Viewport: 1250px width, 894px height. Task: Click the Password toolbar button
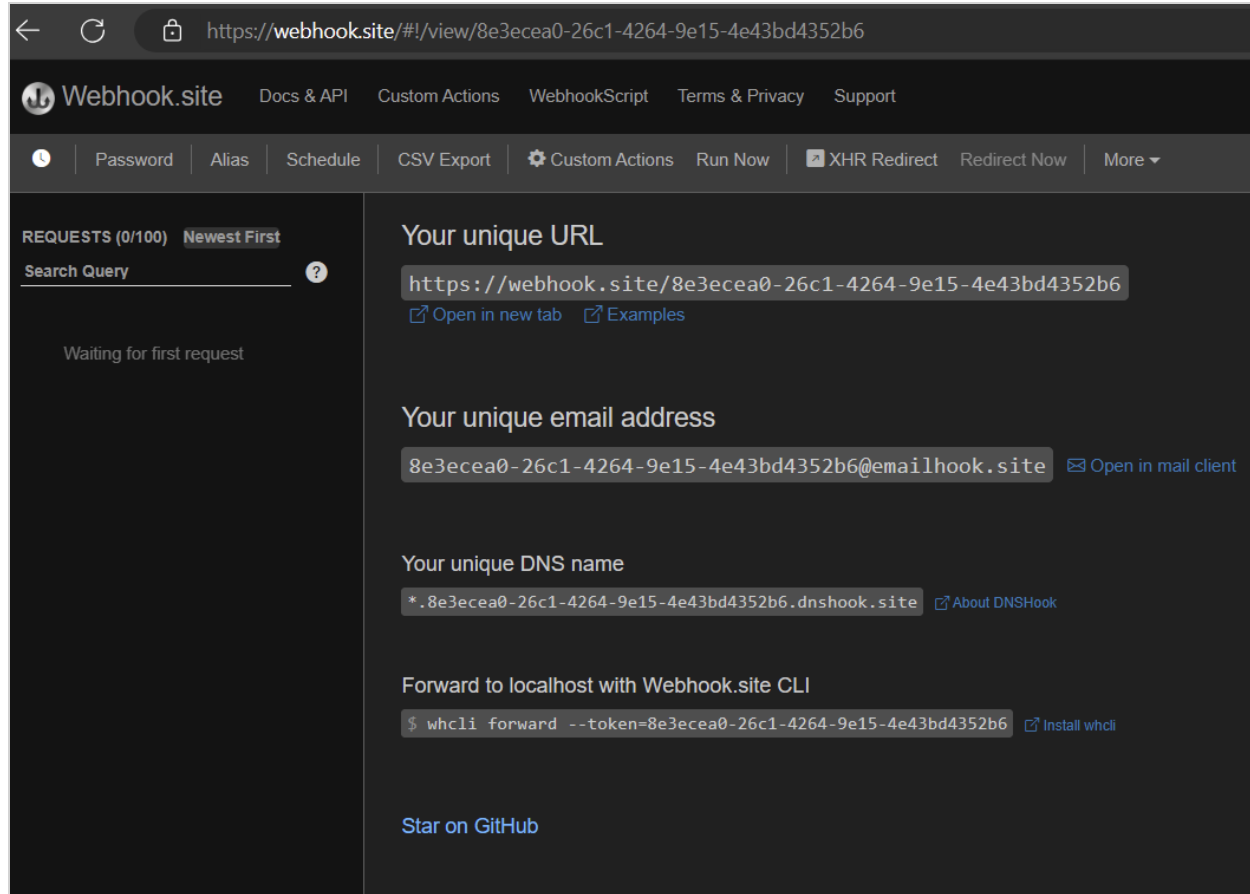134,160
